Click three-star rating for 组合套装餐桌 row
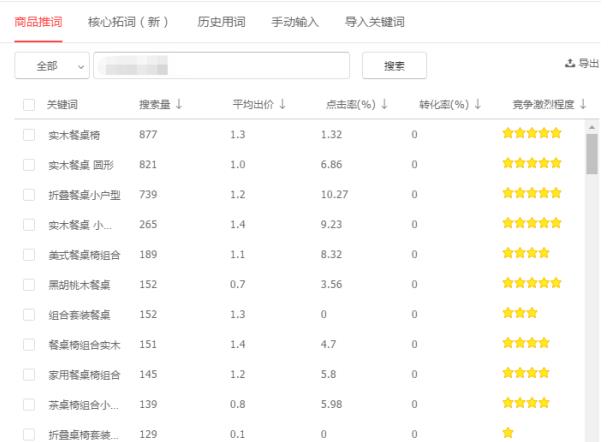The height and width of the screenshot is (442, 613). tap(519, 314)
